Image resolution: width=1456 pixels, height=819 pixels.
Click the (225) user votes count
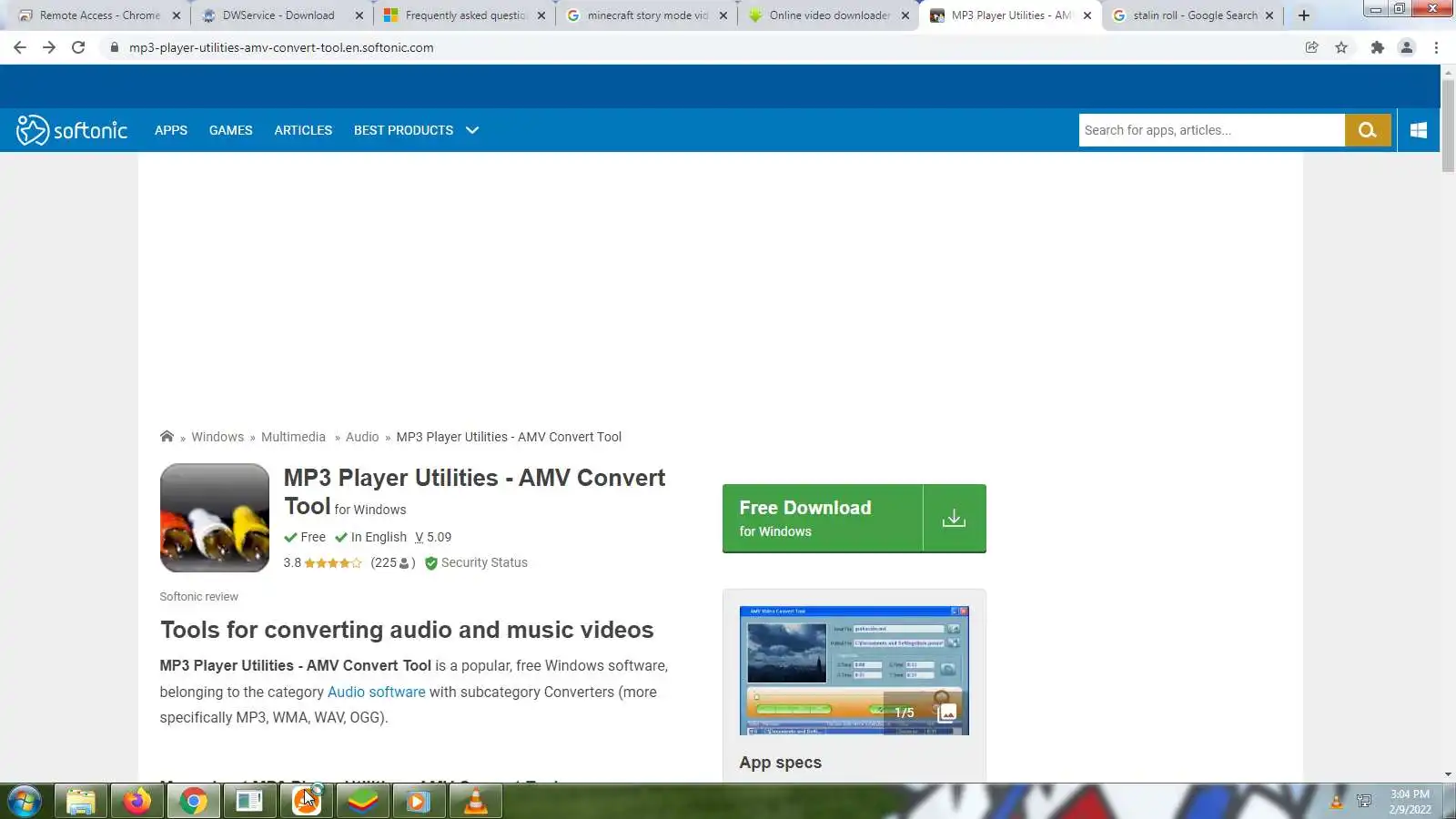coord(393,562)
